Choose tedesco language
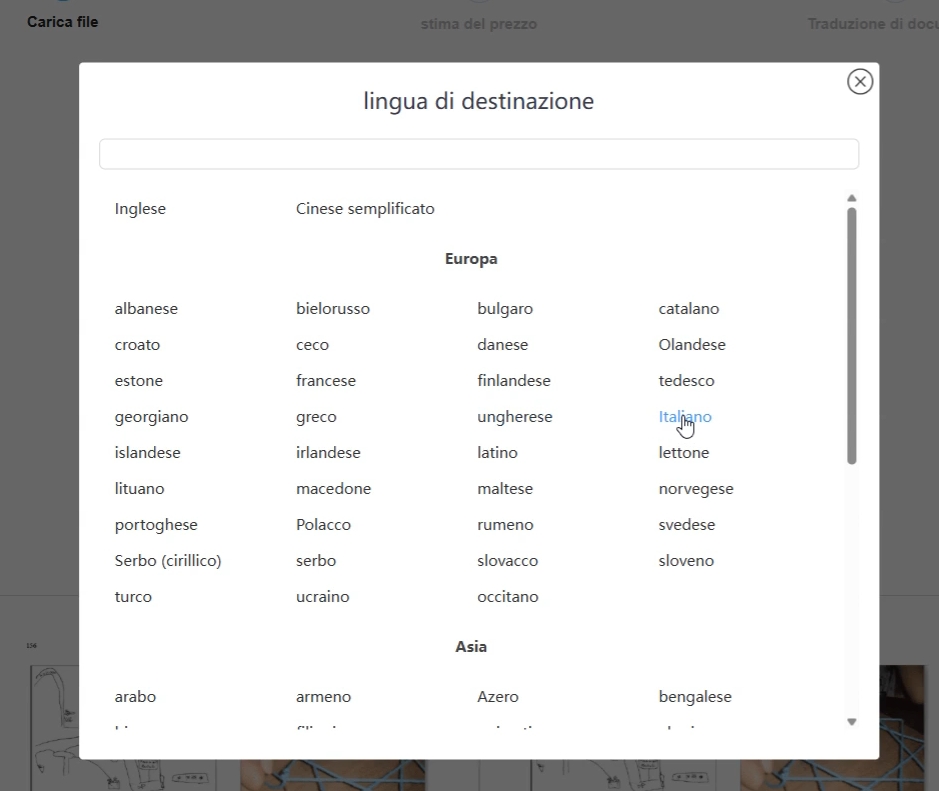 (x=686, y=381)
